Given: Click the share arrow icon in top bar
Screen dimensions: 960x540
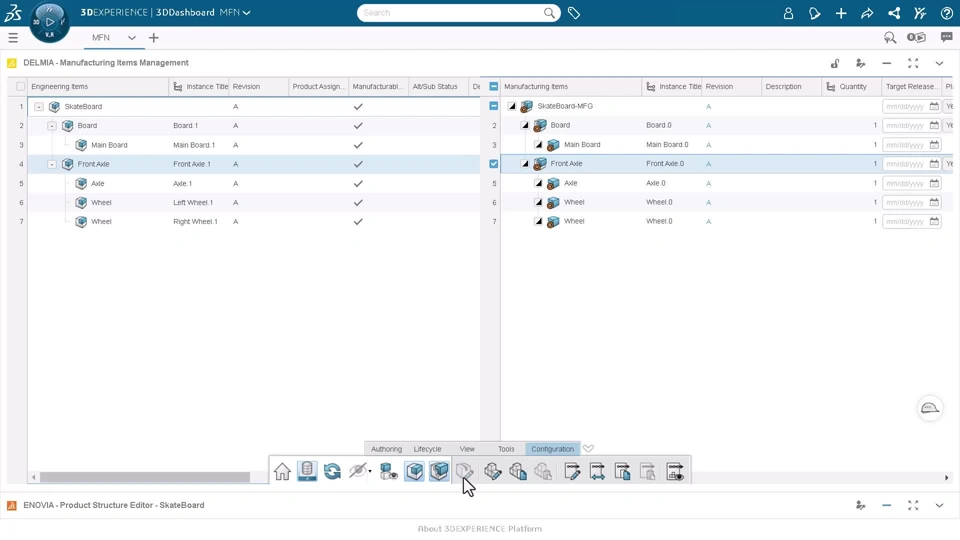Looking at the screenshot, I should [x=867, y=13].
